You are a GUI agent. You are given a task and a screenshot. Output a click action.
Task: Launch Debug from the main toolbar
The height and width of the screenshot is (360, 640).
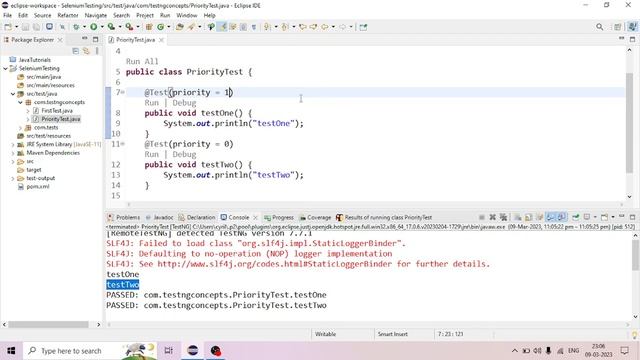[76, 27]
